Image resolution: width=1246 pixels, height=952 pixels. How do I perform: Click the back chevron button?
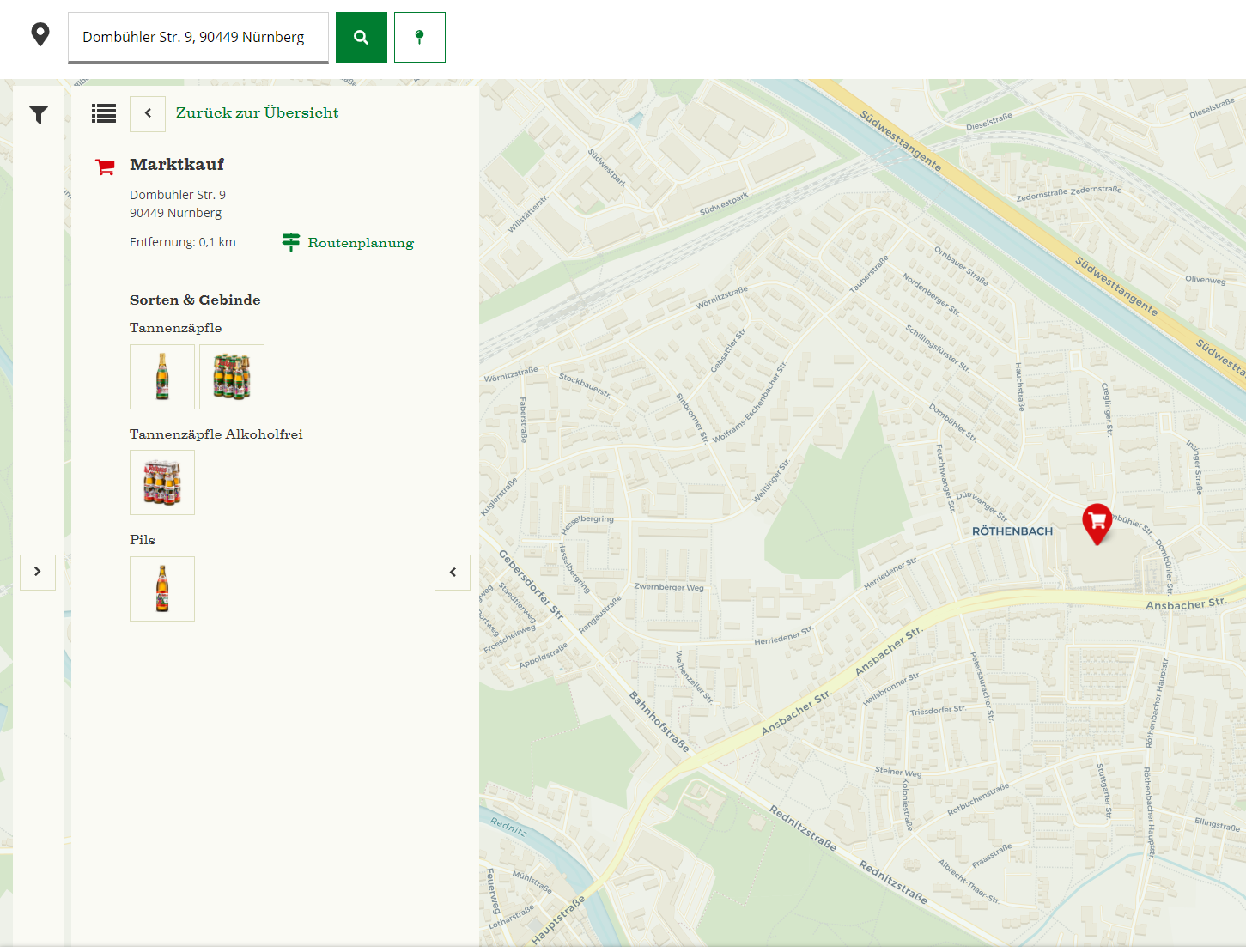[x=148, y=113]
